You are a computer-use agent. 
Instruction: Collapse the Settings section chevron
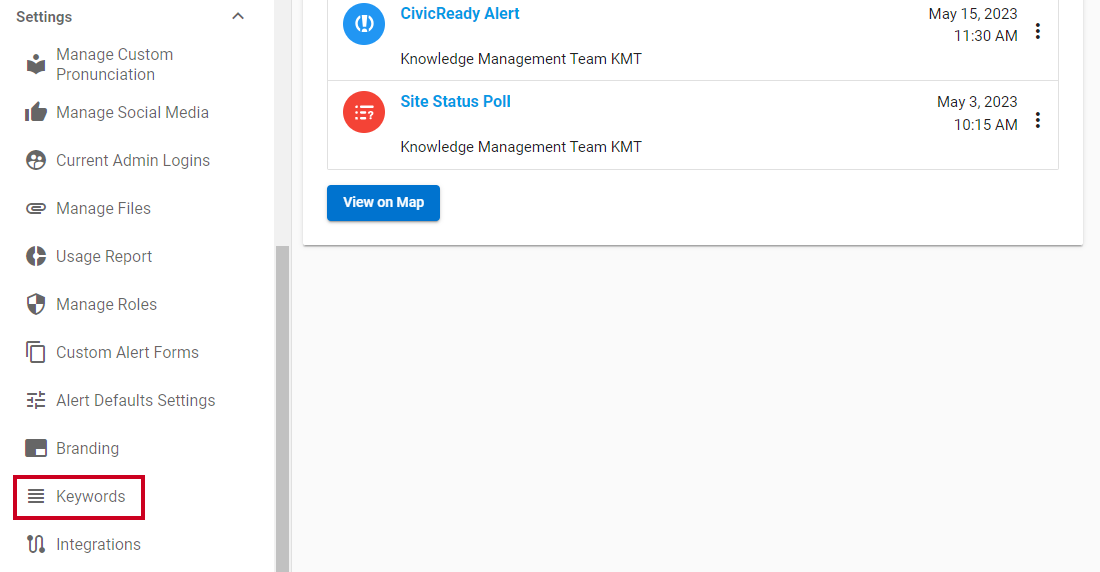(238, 16)
